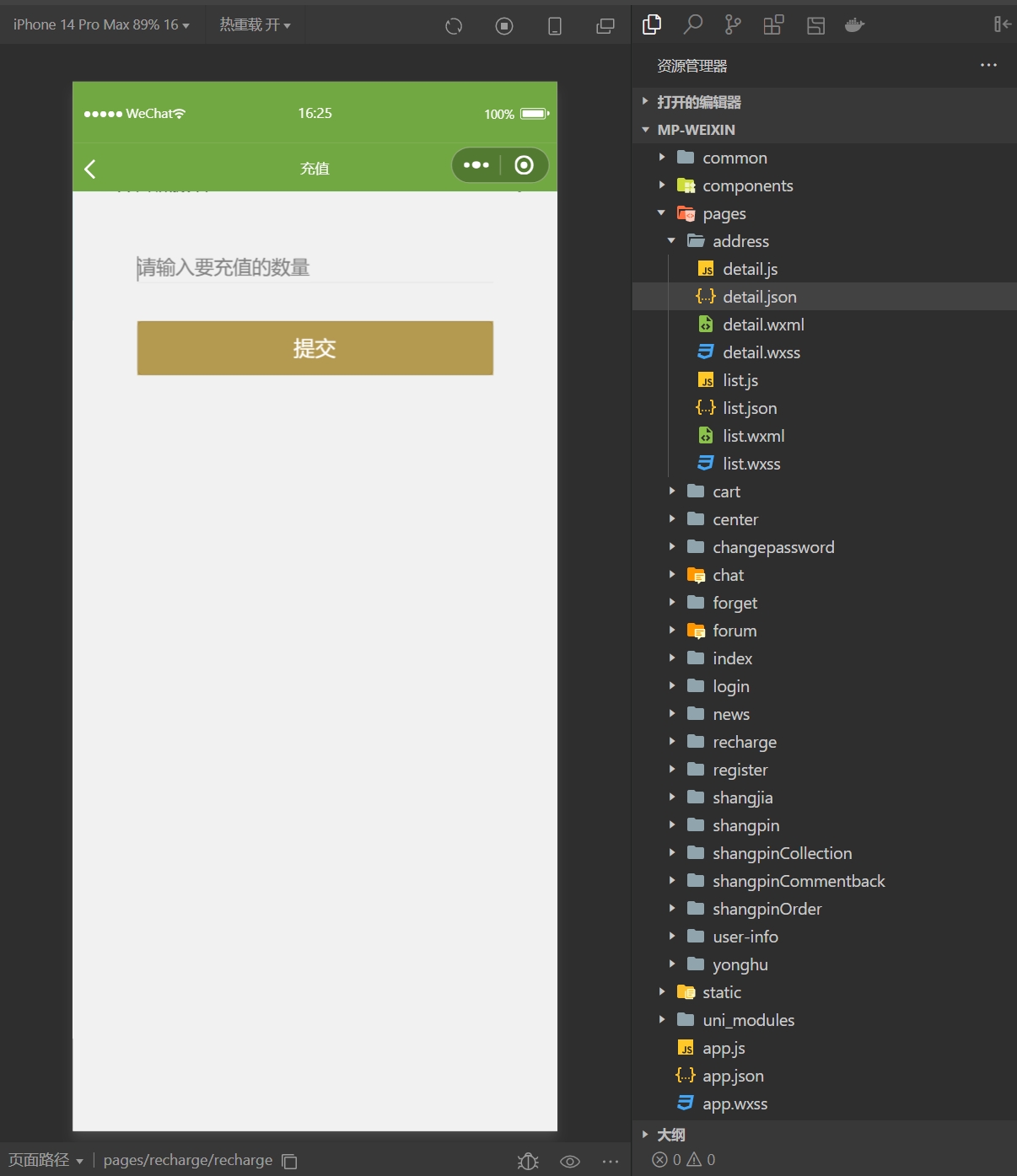Expand the register folder

[824, 770]
